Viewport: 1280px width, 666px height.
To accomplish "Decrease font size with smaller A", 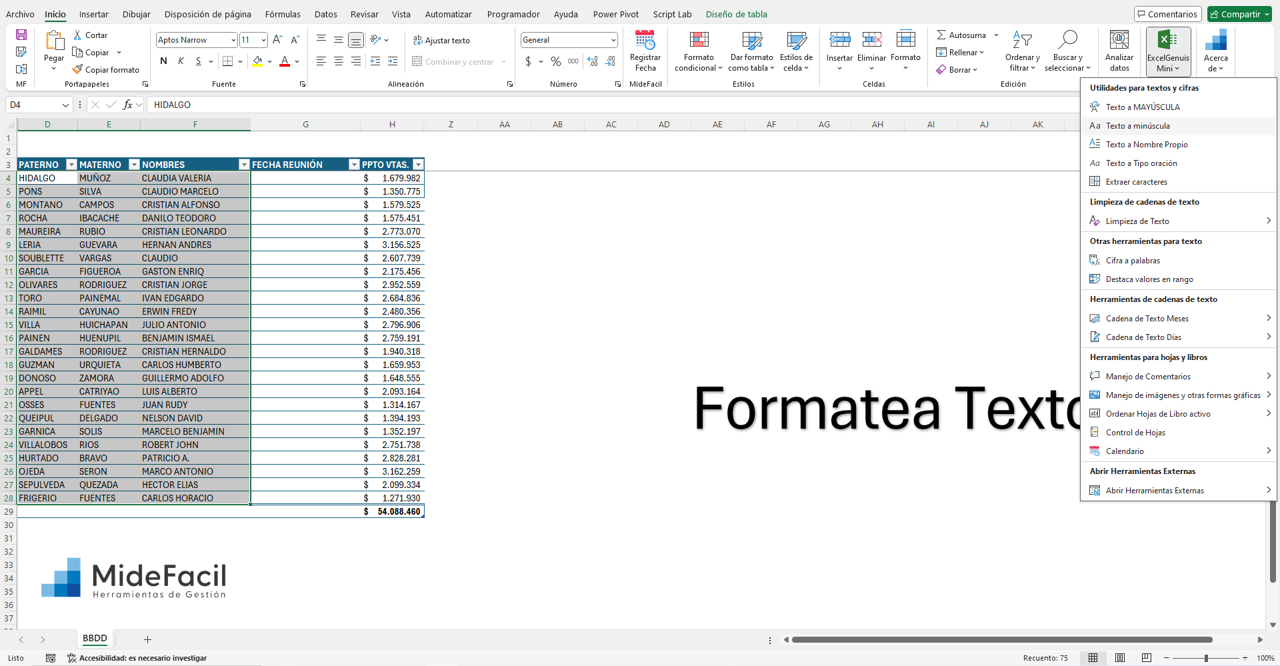I will [294, 40].
